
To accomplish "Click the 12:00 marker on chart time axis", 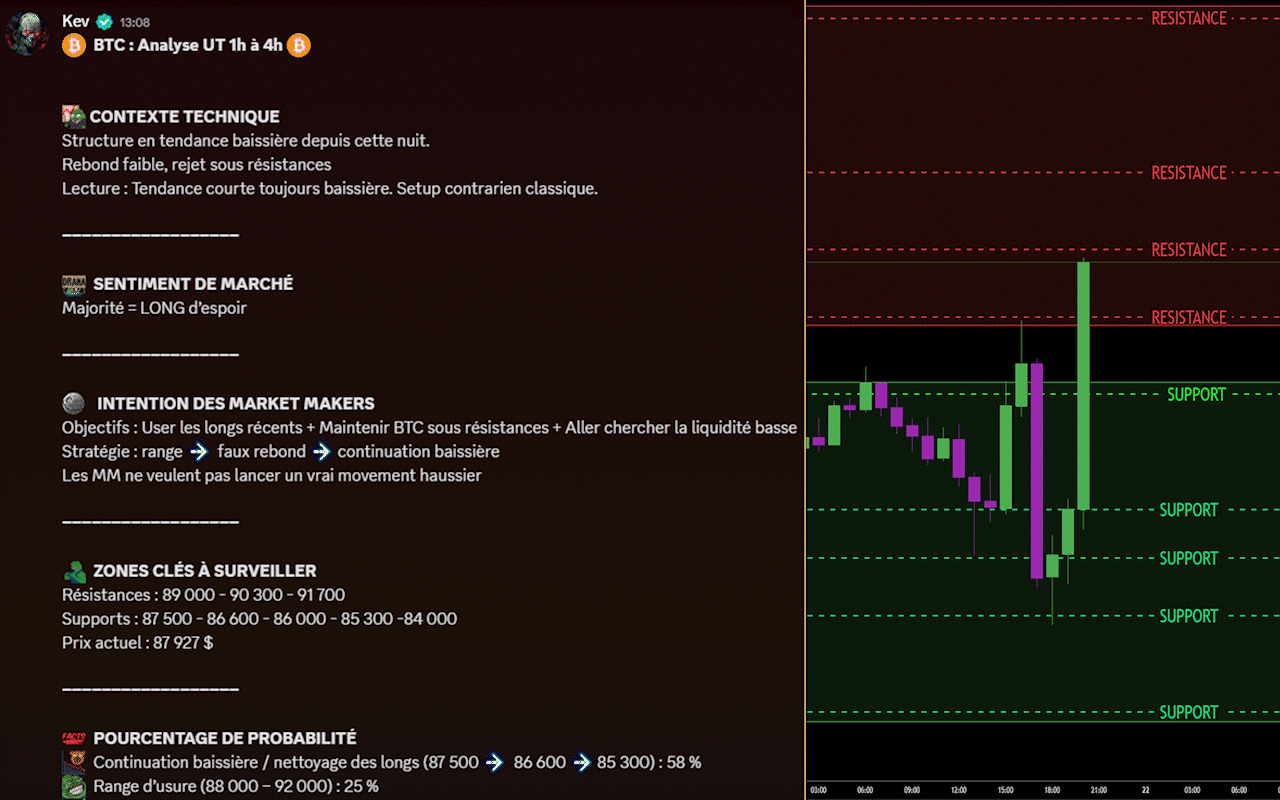I will point(959,790).
